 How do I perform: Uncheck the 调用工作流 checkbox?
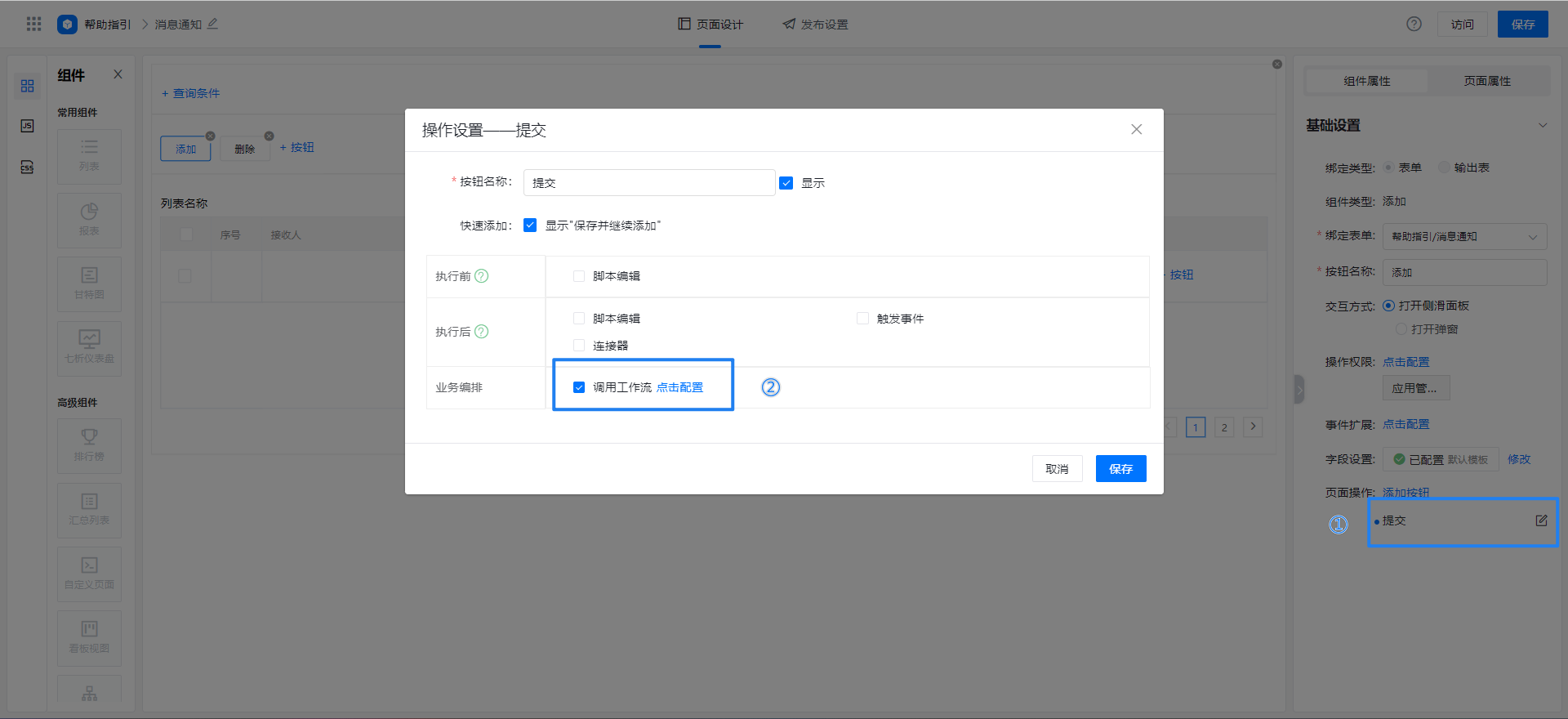tap(579, 387)
